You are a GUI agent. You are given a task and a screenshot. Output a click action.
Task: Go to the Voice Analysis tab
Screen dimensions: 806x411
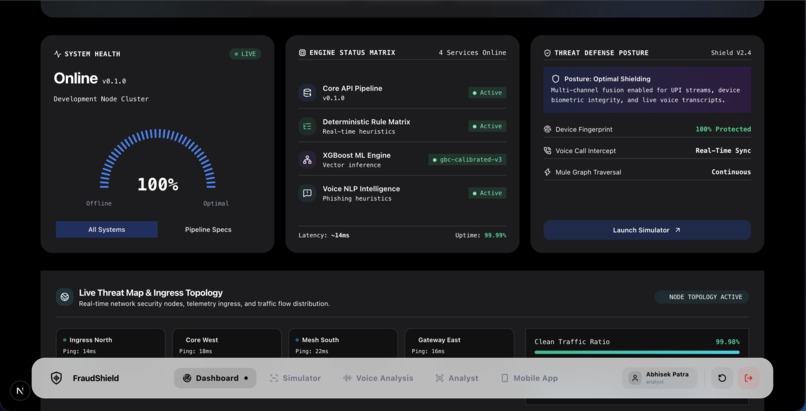[x=378, y=378]
